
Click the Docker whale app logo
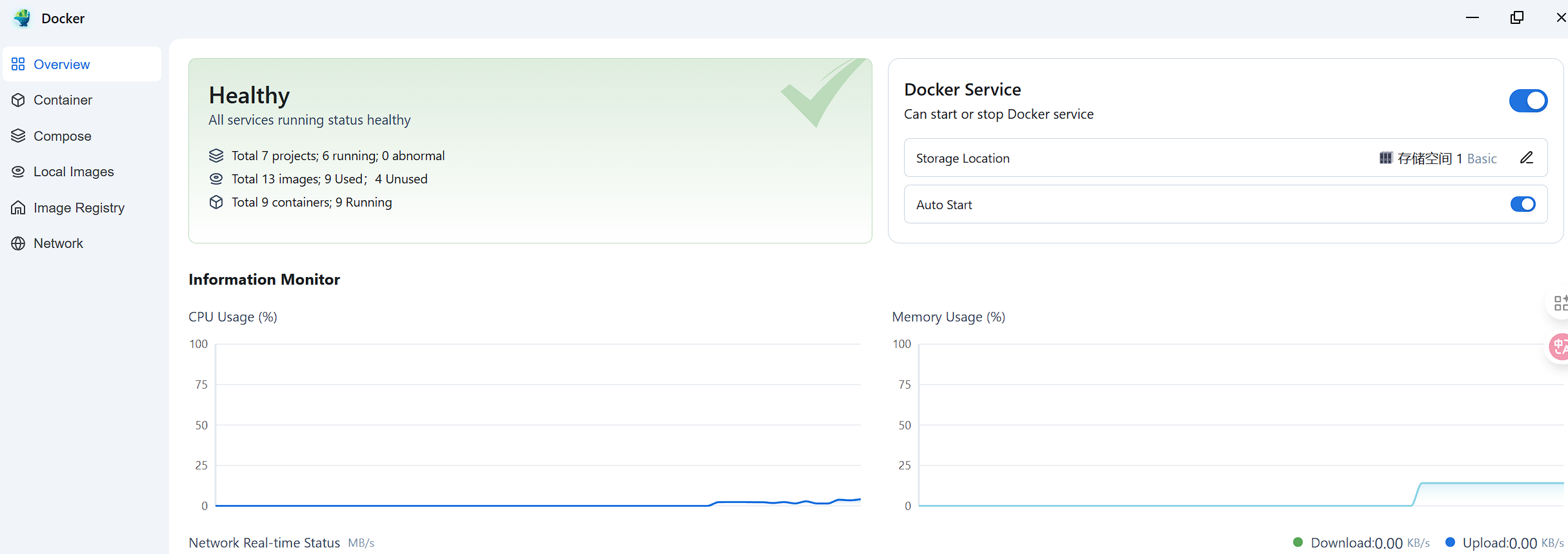pyautogui.click(x=22, y=18)
